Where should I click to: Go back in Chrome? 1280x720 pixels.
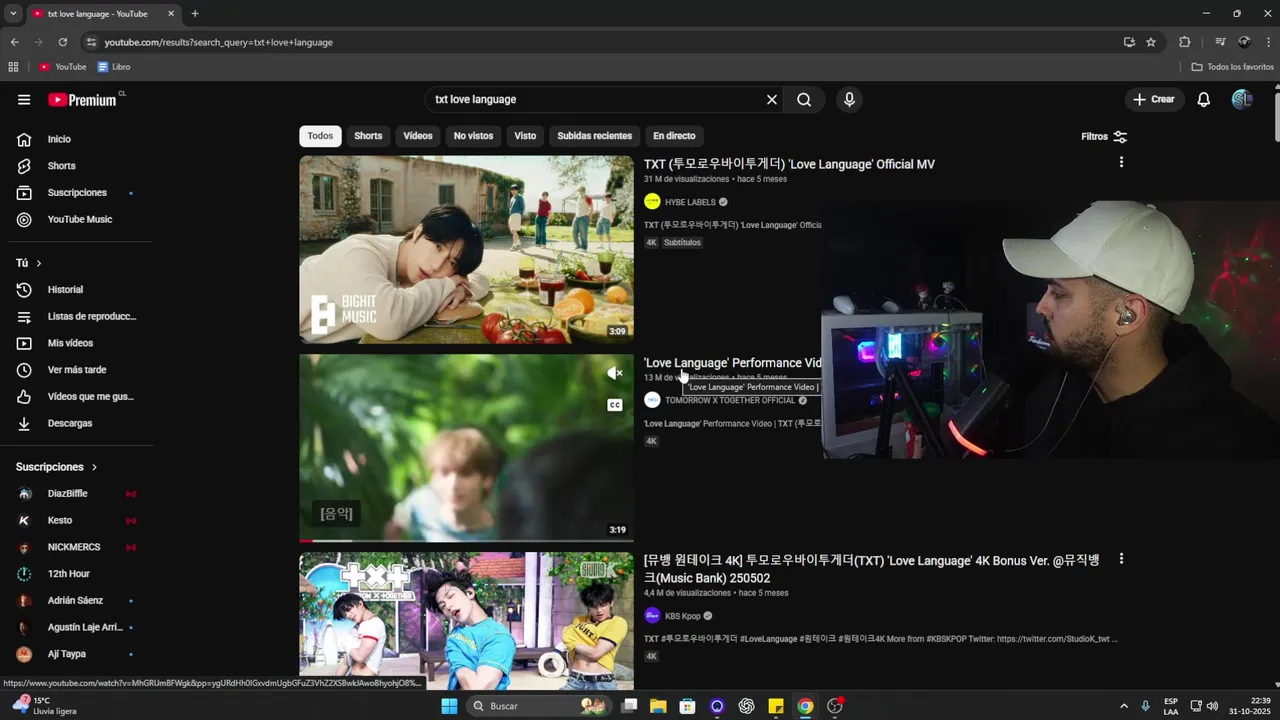(14, 42)
